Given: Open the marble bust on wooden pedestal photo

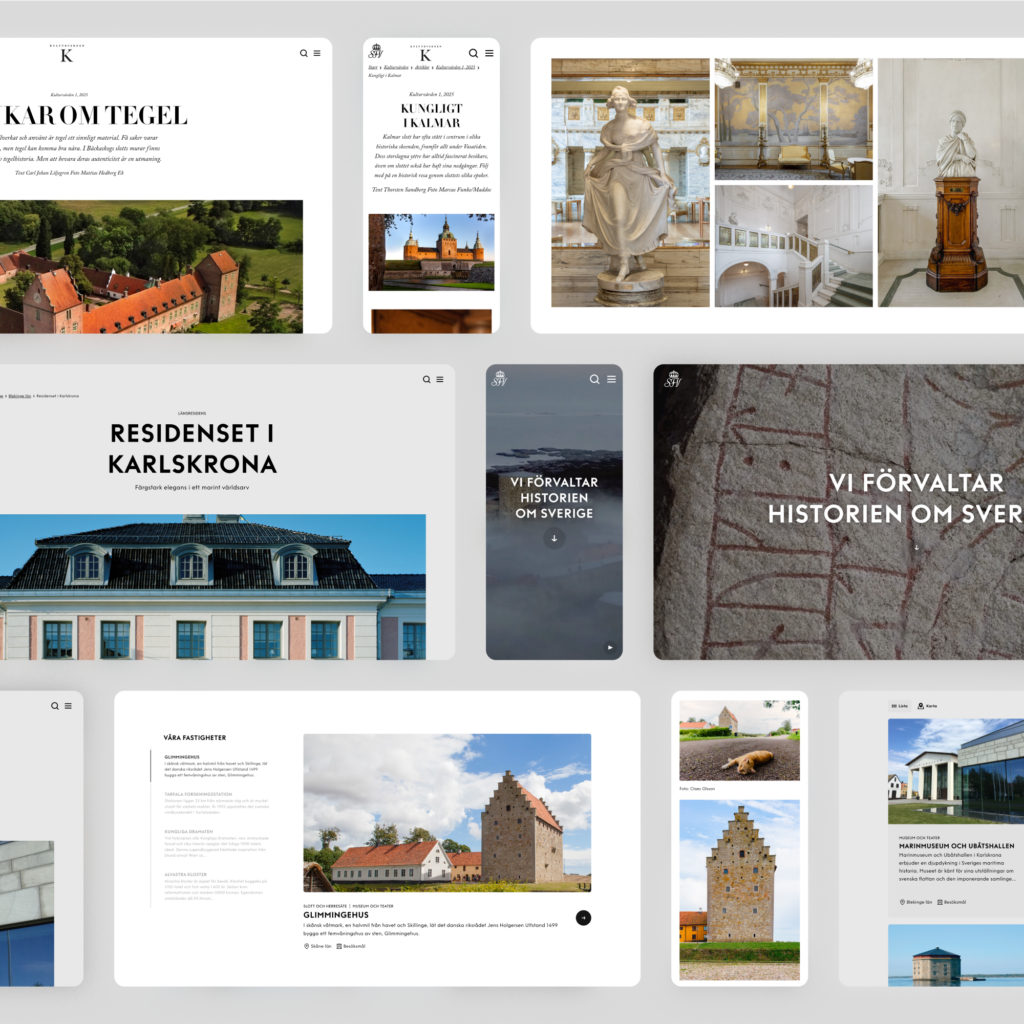Looking at the screenshot, I should click(951, 182).
